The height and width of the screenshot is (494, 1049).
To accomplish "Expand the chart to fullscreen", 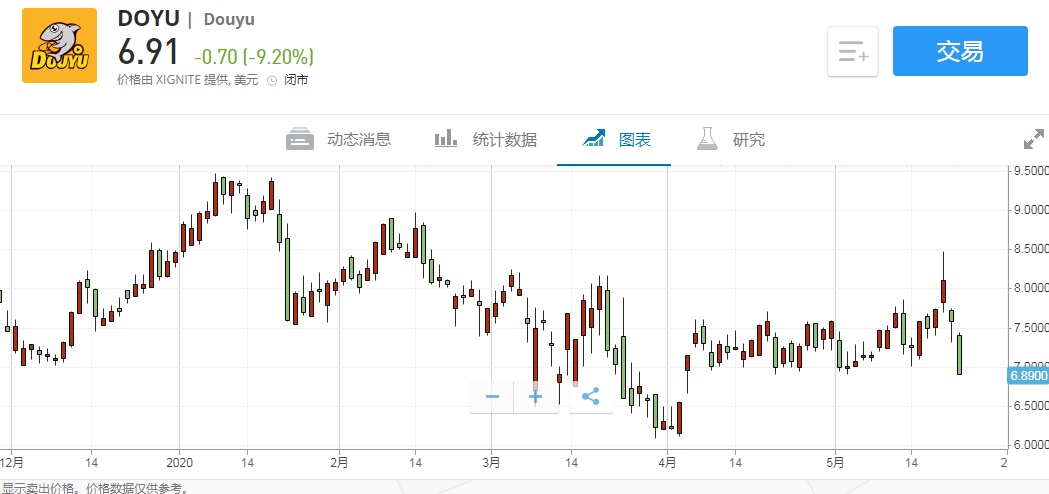I will pos(1033,140).
